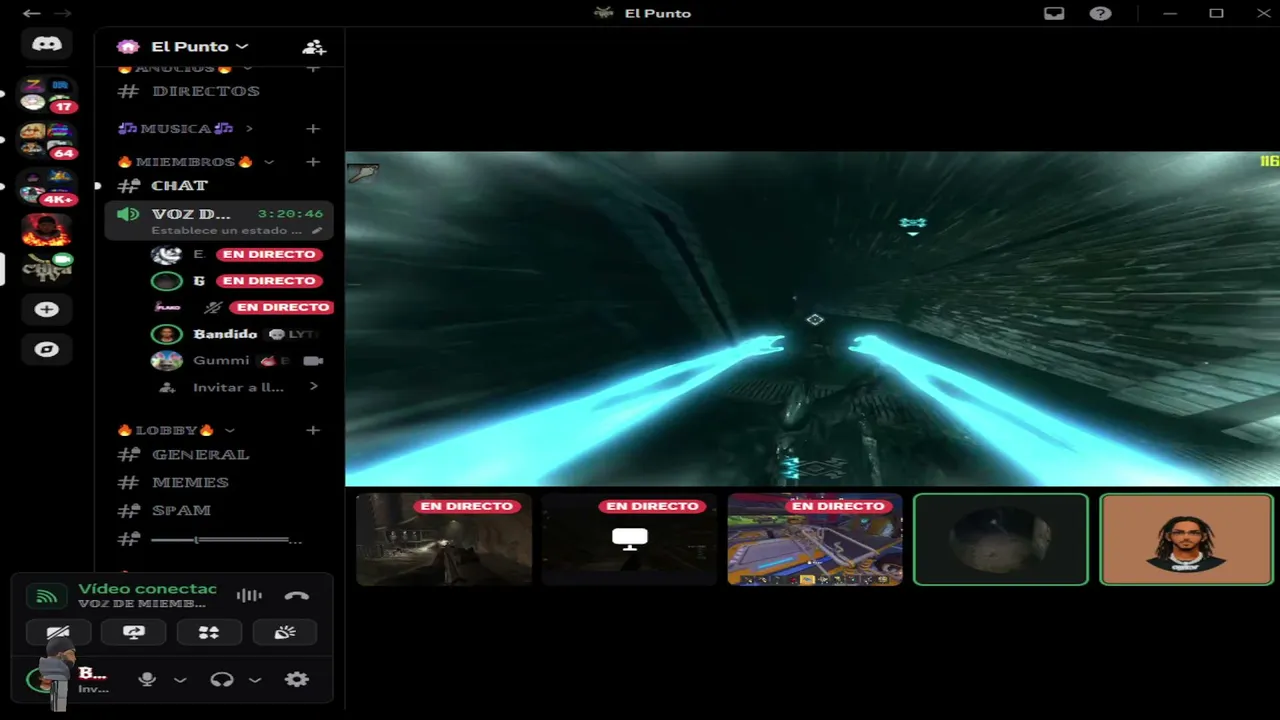1280x720 pixels.
Task: Select the Chica TV server icon
Action: pos(46,268)
